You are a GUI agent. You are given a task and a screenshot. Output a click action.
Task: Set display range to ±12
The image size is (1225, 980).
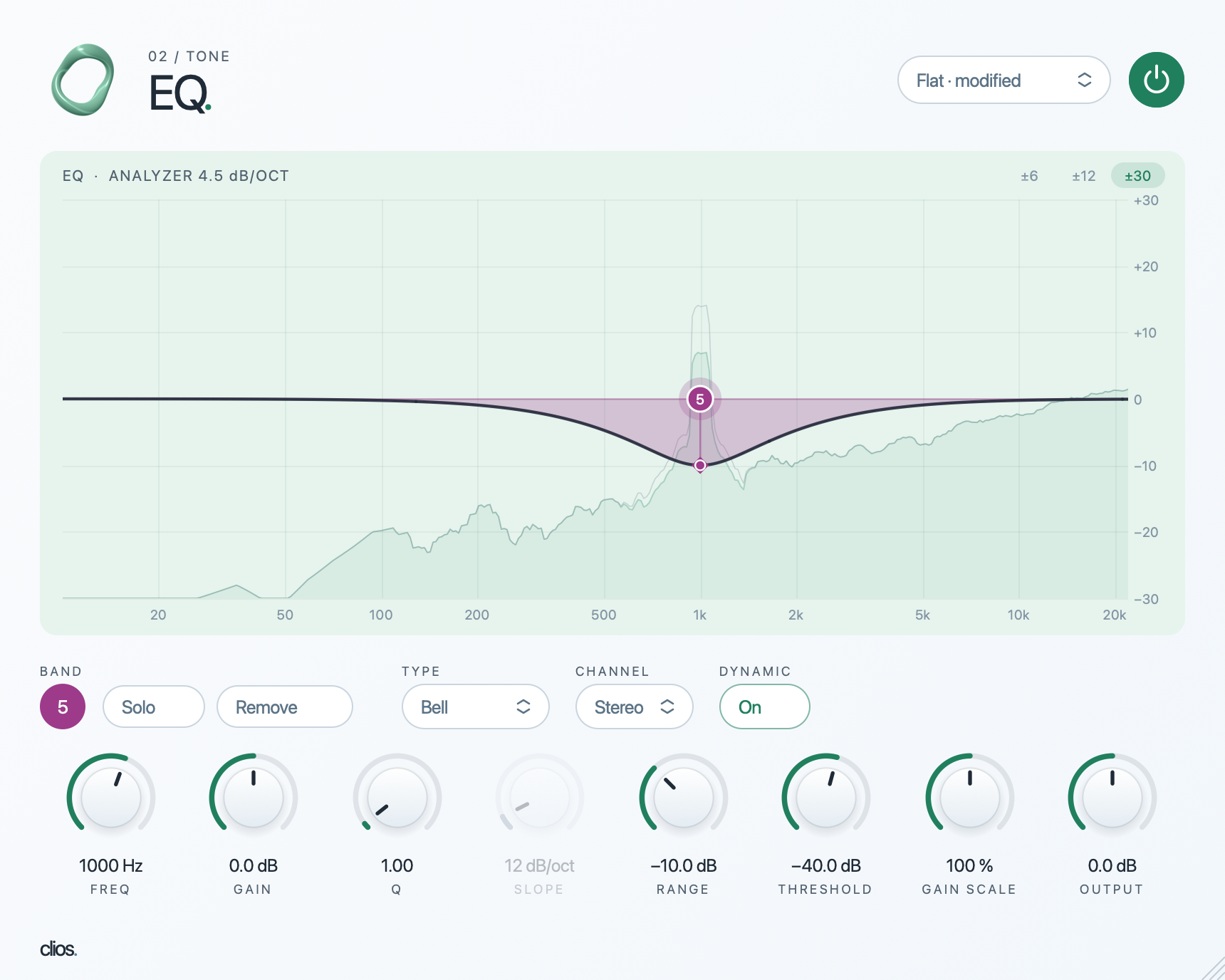point(1083,176)
